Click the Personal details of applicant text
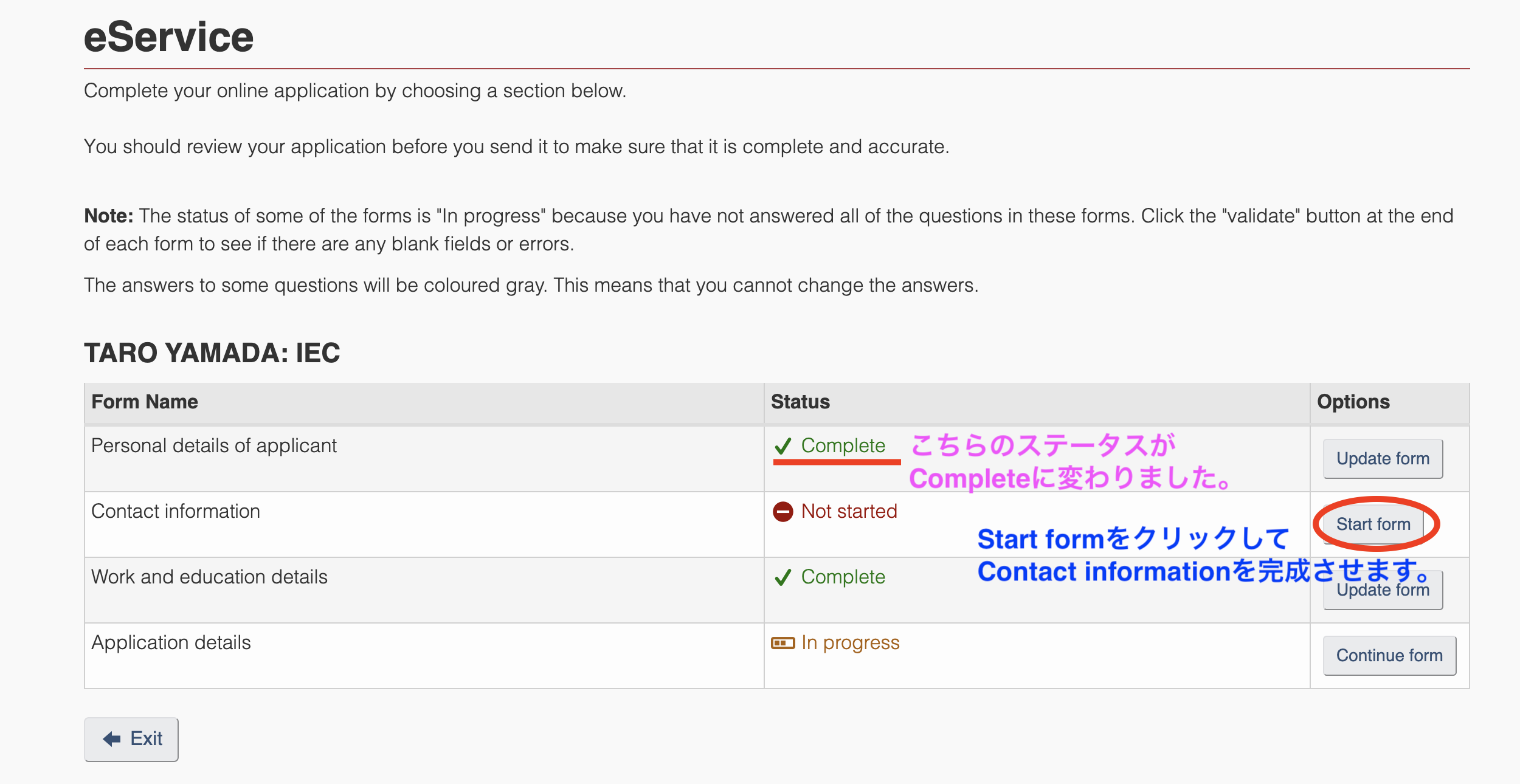This screenshot has width=1520, height=784. [x=213, y=446]
